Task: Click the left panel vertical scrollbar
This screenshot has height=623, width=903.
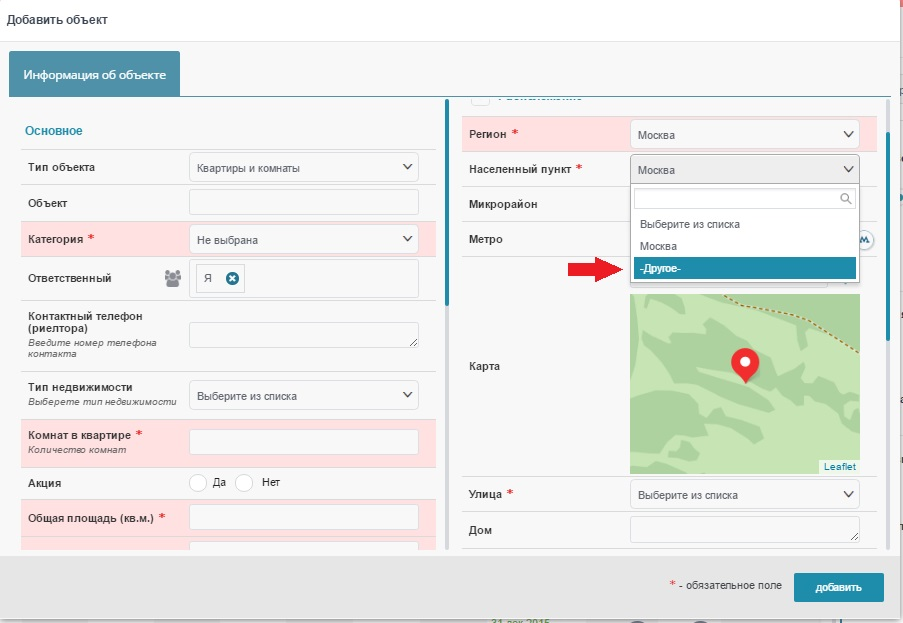Action: 447,203
